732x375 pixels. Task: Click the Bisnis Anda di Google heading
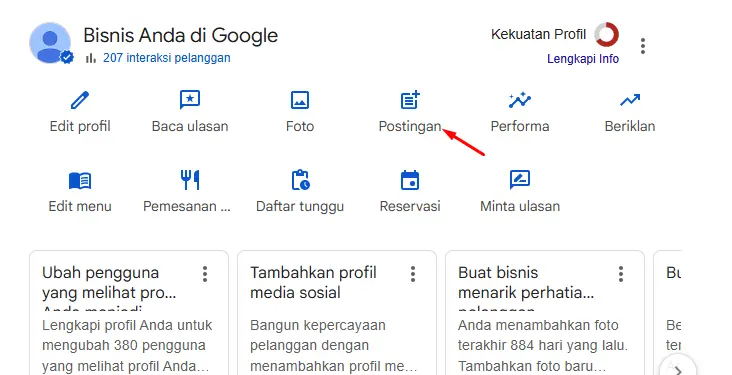pyautogui.click(x=181, y=35)
